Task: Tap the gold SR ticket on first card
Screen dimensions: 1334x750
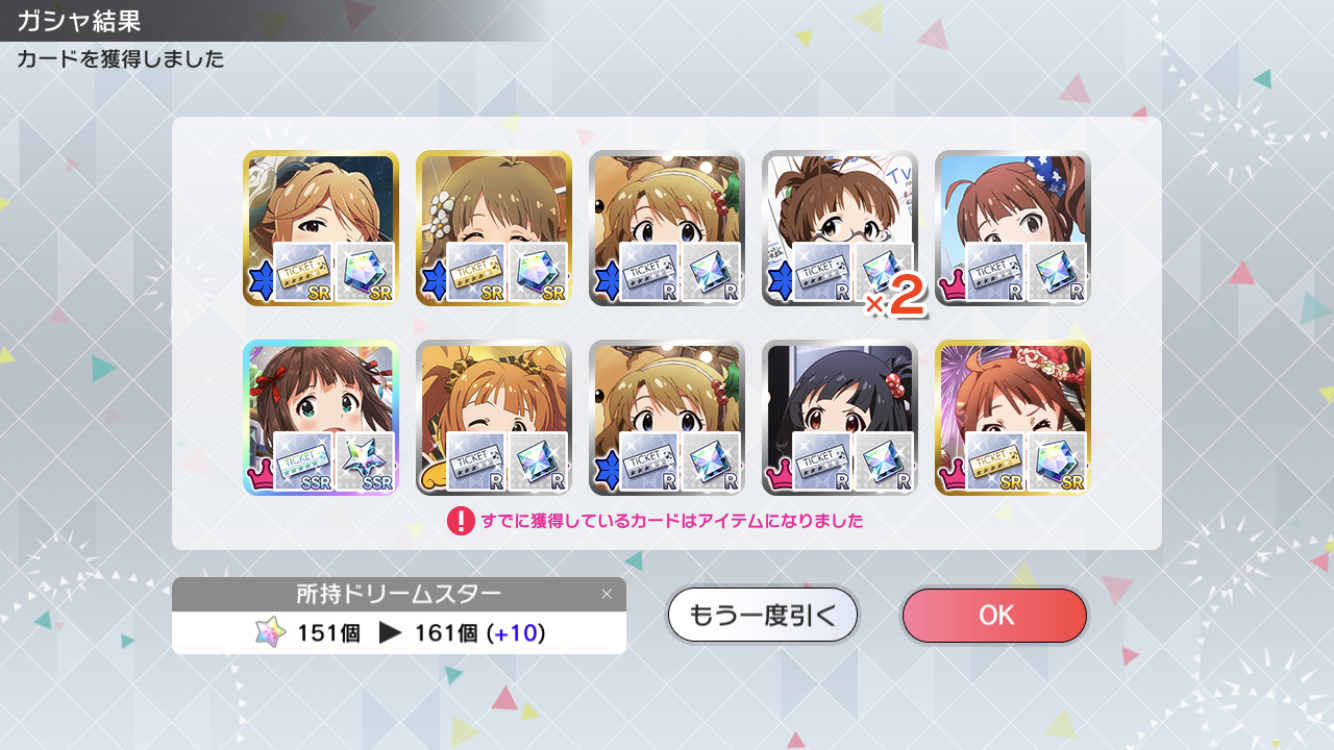Action: click(x=303, y=272)
